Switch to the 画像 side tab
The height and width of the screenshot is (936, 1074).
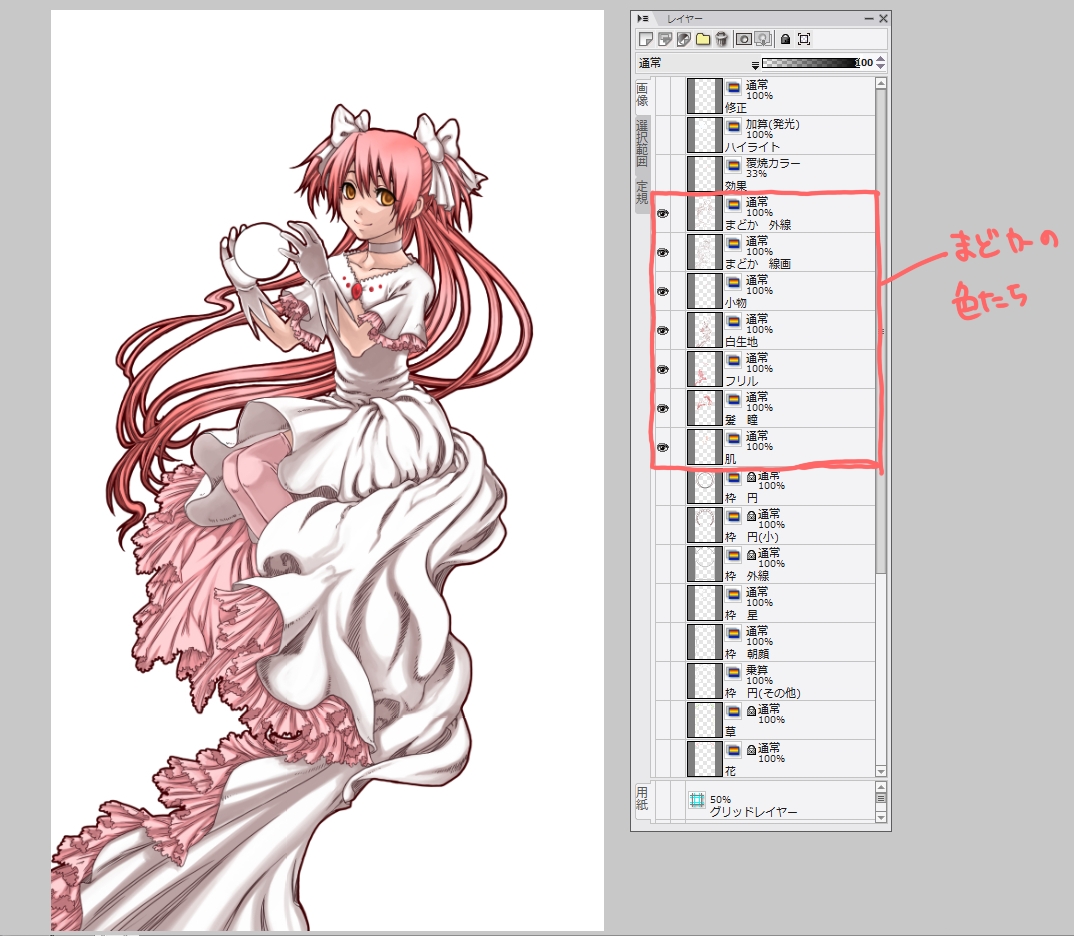[x=642, y=95]
